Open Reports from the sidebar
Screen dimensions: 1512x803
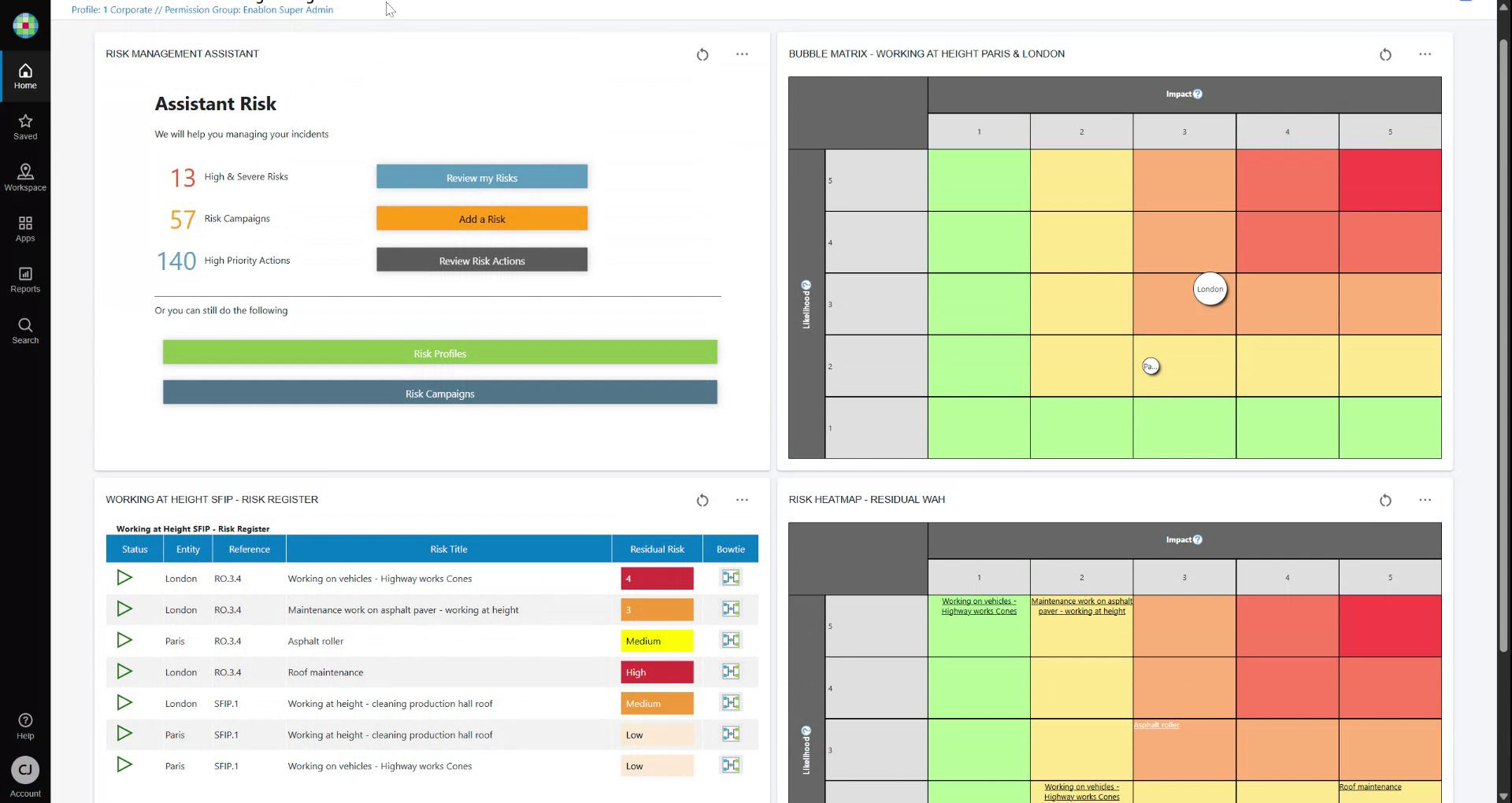[x=25, y=279]
